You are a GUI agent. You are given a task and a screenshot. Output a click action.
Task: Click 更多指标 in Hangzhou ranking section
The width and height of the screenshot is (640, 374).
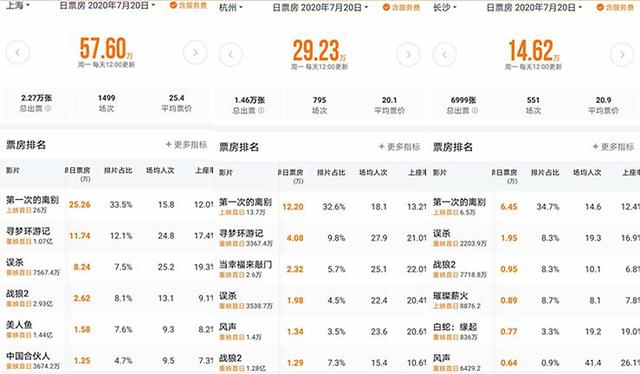(400, 147)
